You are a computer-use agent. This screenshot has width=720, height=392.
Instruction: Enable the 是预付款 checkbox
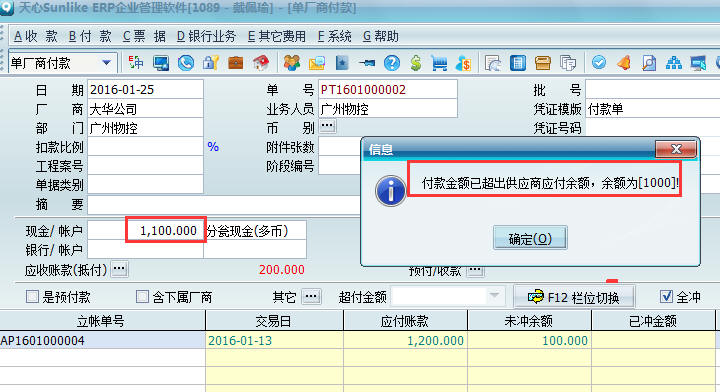pos(32,297)
